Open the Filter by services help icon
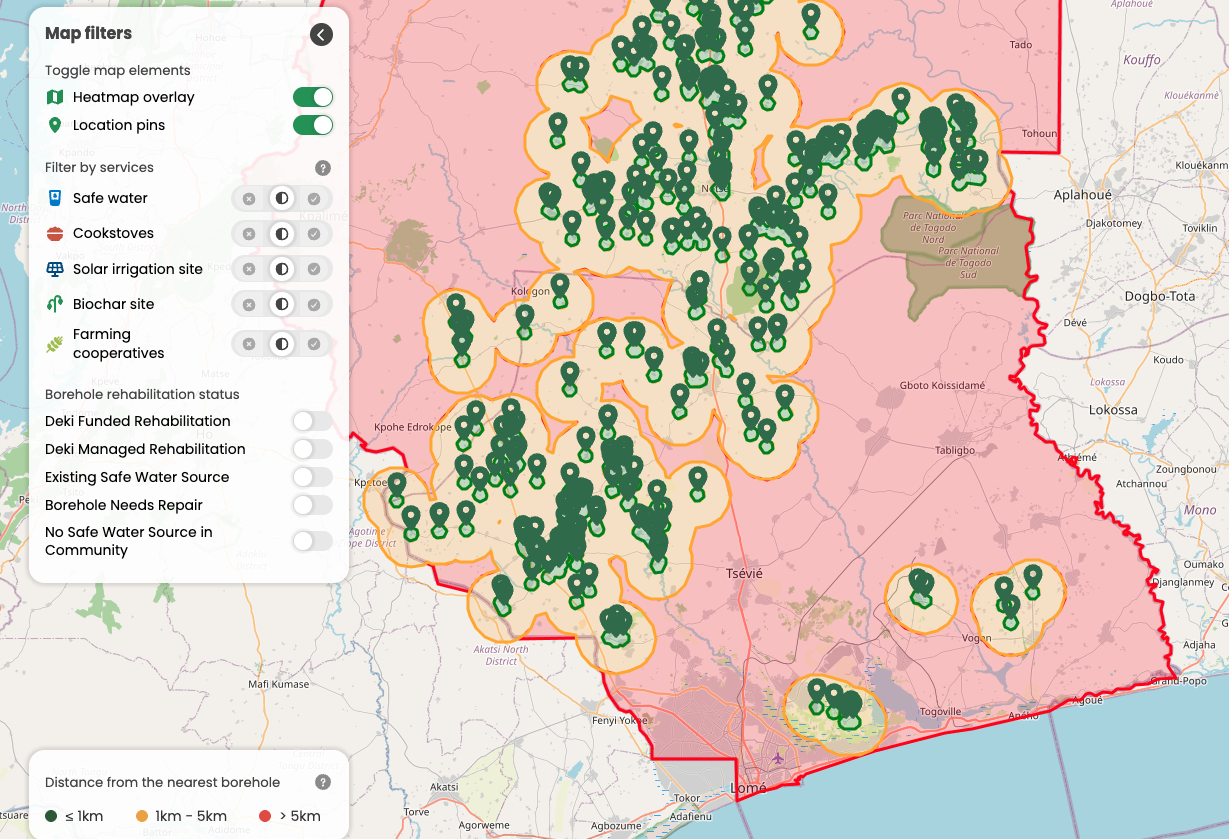 click(x=323, y=168)
